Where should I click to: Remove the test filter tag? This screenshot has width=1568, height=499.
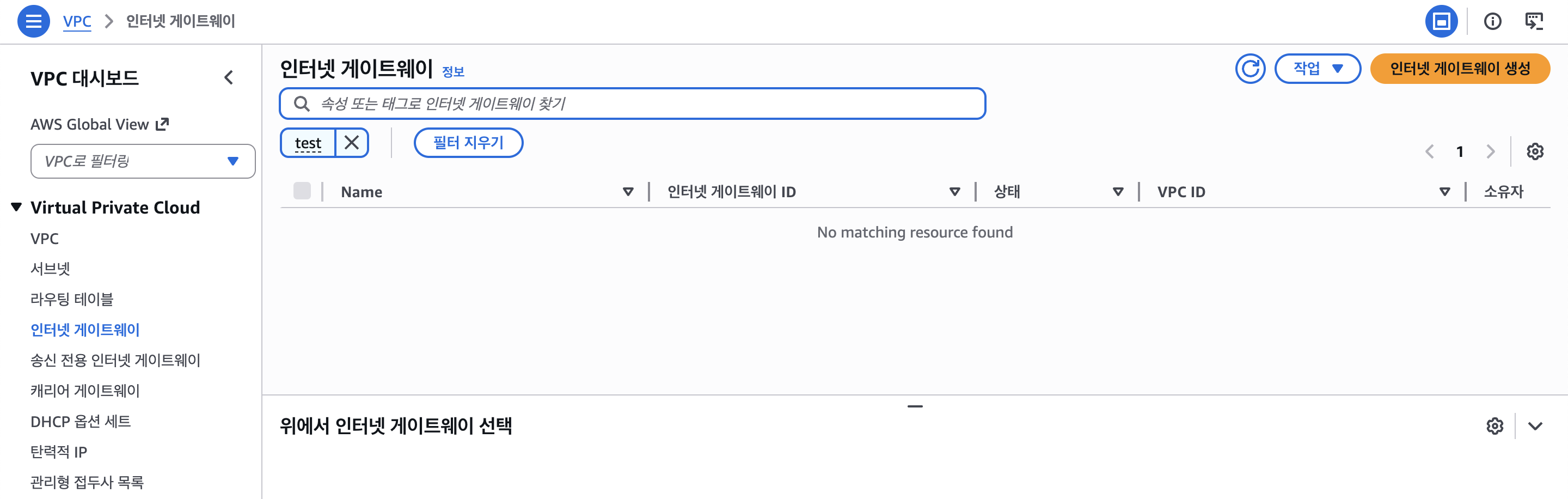coord(351,143)
